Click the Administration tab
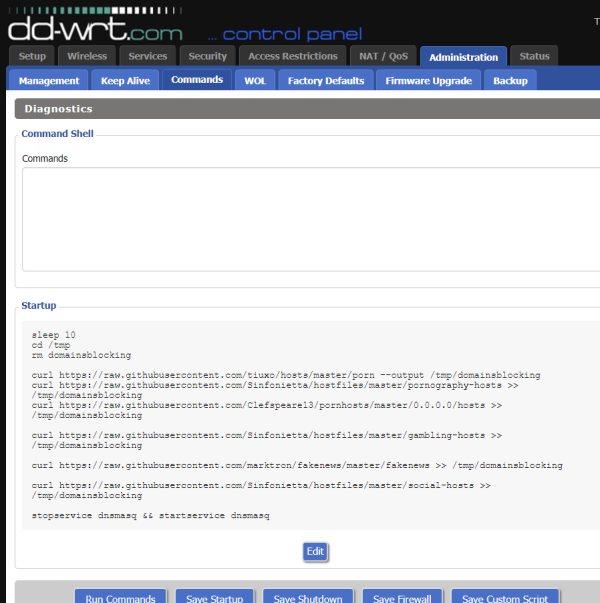The image size is (600, 603). tap(463, 57)
